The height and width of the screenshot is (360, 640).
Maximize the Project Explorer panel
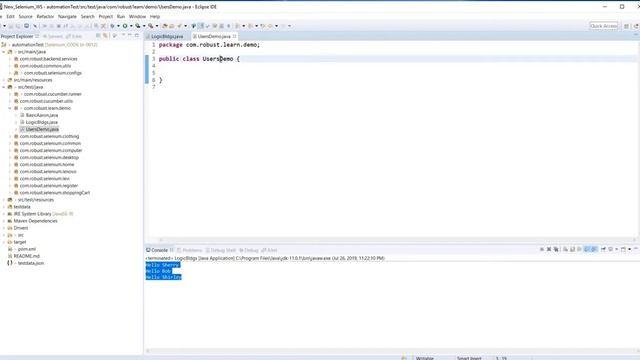(137, 36)
